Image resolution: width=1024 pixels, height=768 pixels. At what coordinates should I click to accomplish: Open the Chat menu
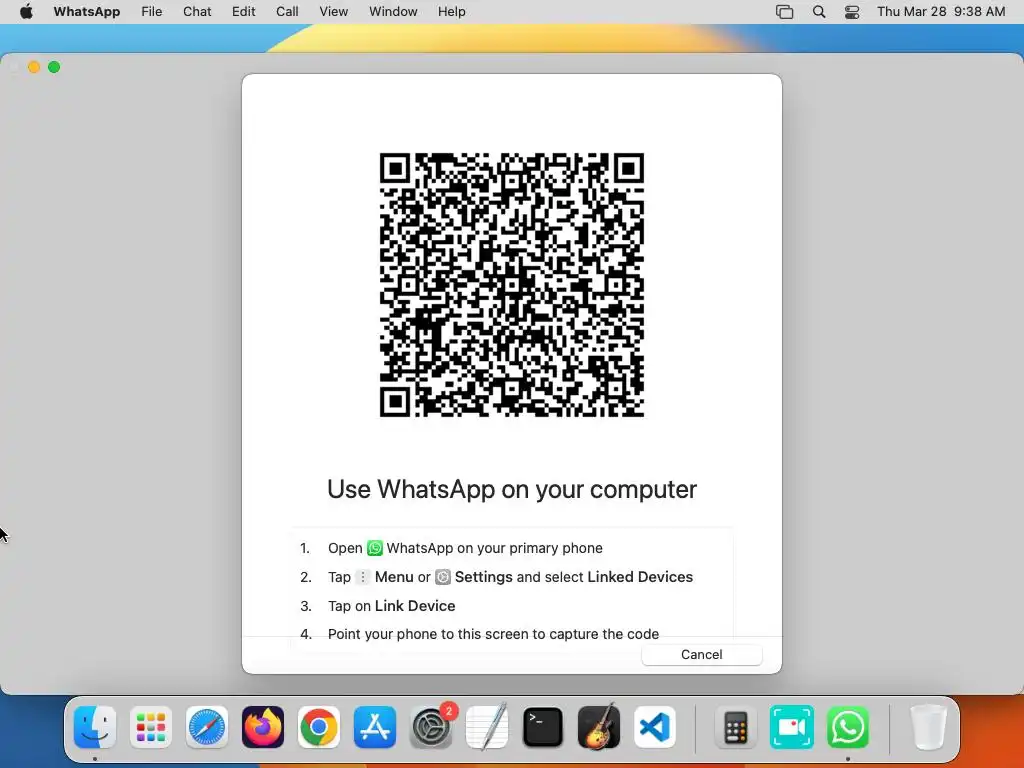click(197, 12)
